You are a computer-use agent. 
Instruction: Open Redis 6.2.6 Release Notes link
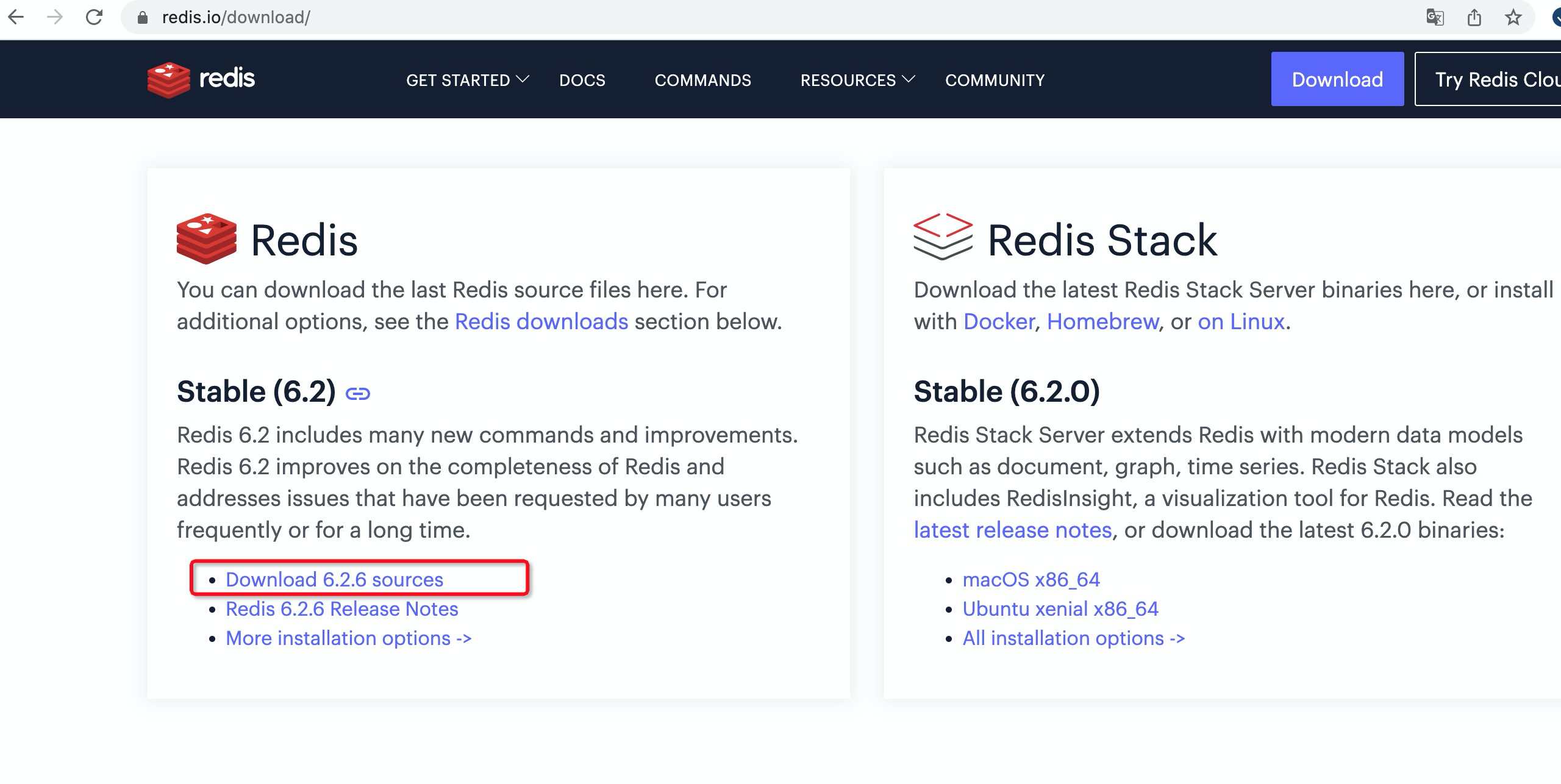point(341,608)
